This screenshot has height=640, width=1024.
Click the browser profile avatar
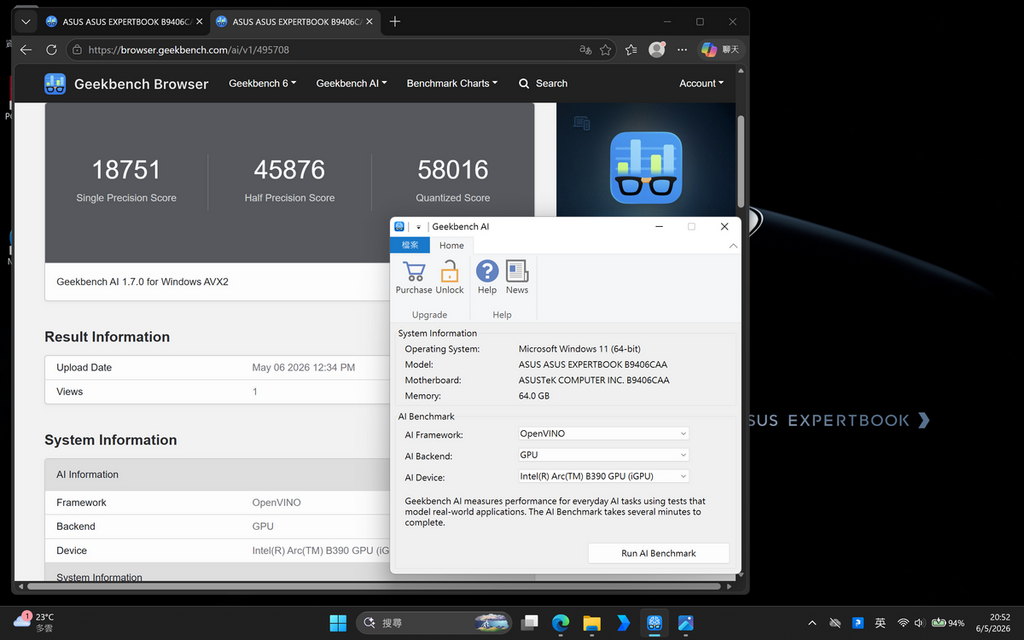coord(656,50)
